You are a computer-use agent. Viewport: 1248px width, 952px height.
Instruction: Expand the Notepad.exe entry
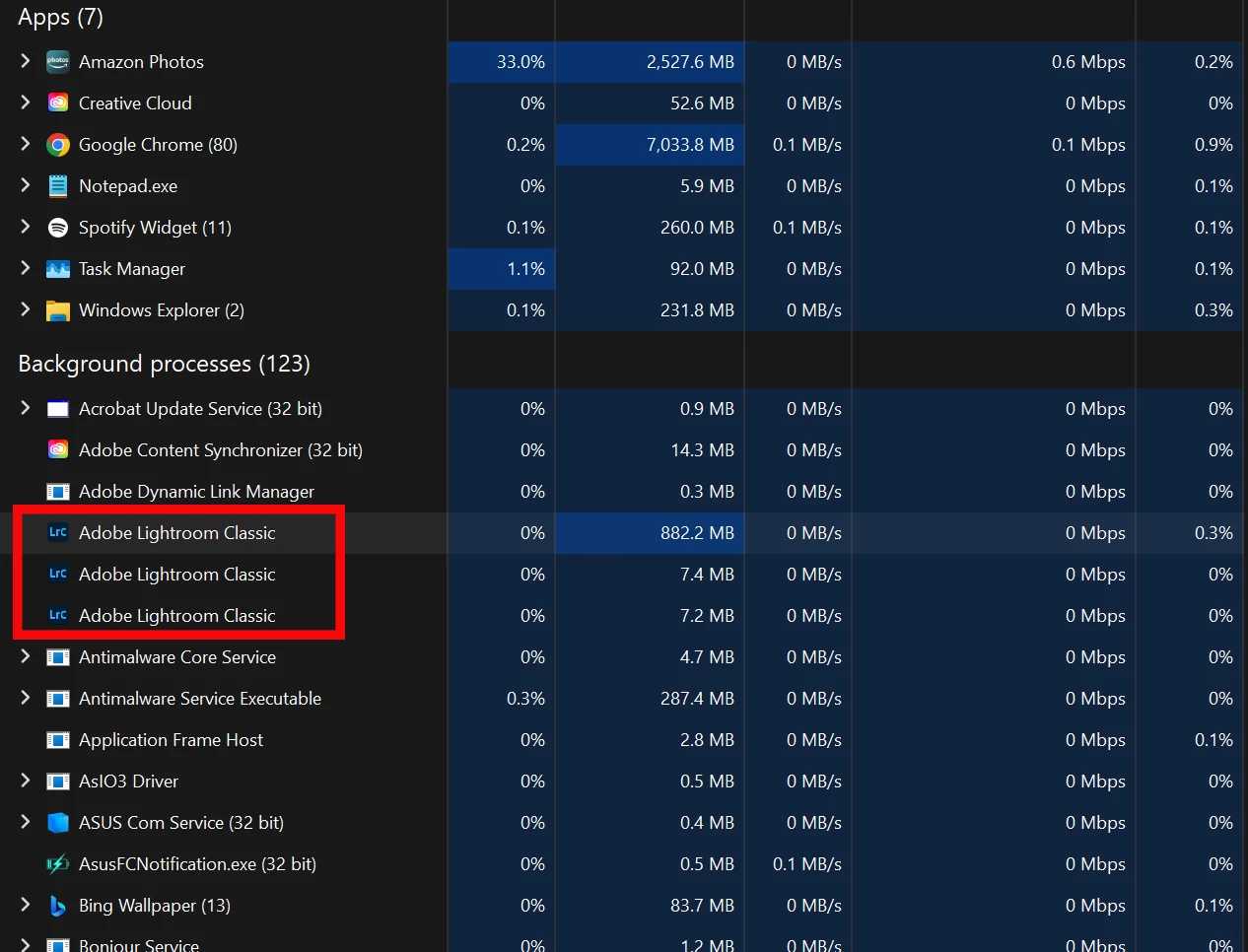pyautogui.click(x=26, y=185)
